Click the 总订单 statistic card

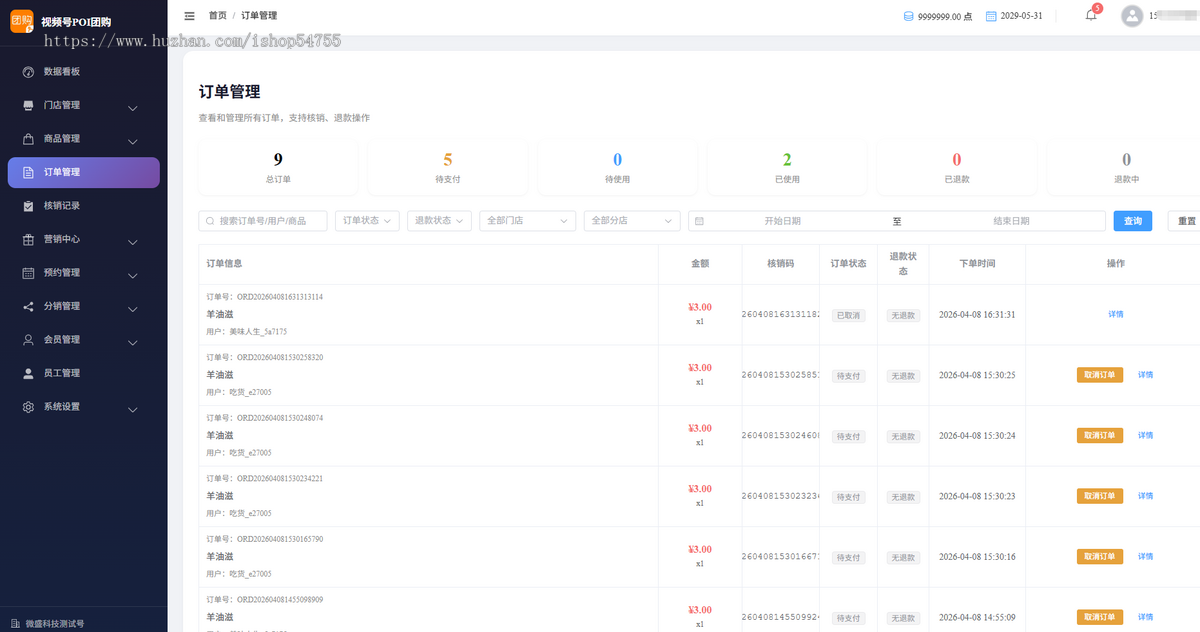pos(278,167)
